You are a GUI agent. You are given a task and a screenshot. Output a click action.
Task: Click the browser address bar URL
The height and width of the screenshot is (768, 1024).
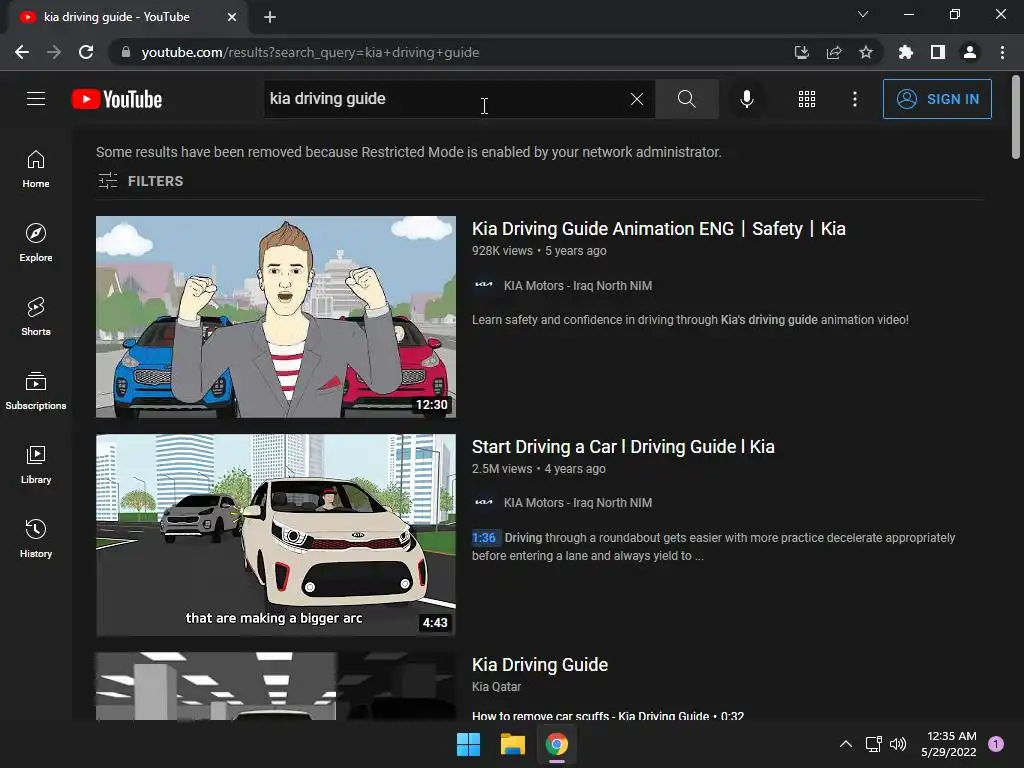click(x=310, y=52)
